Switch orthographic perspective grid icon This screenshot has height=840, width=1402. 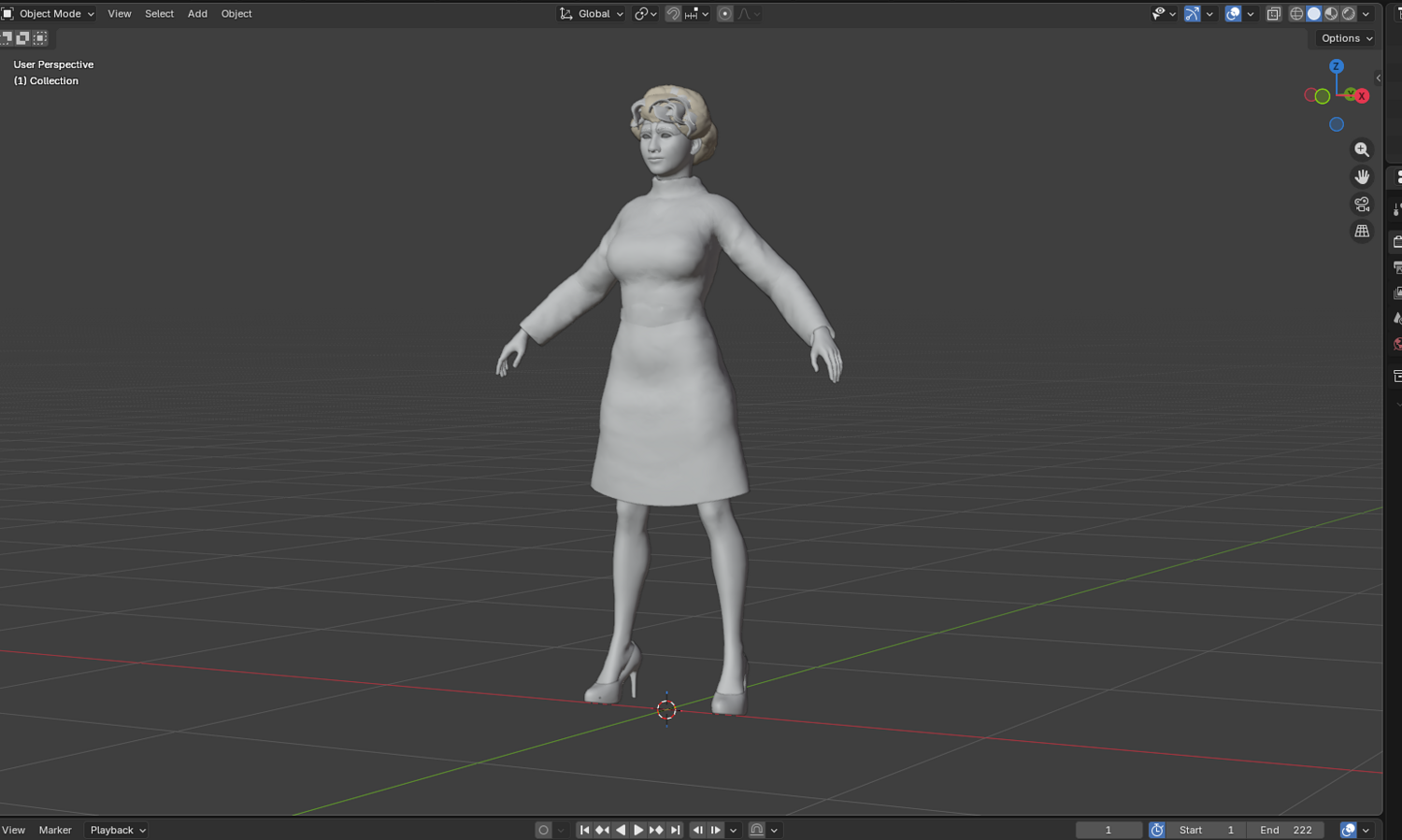pyautogui.click(x=1362, y=231)
